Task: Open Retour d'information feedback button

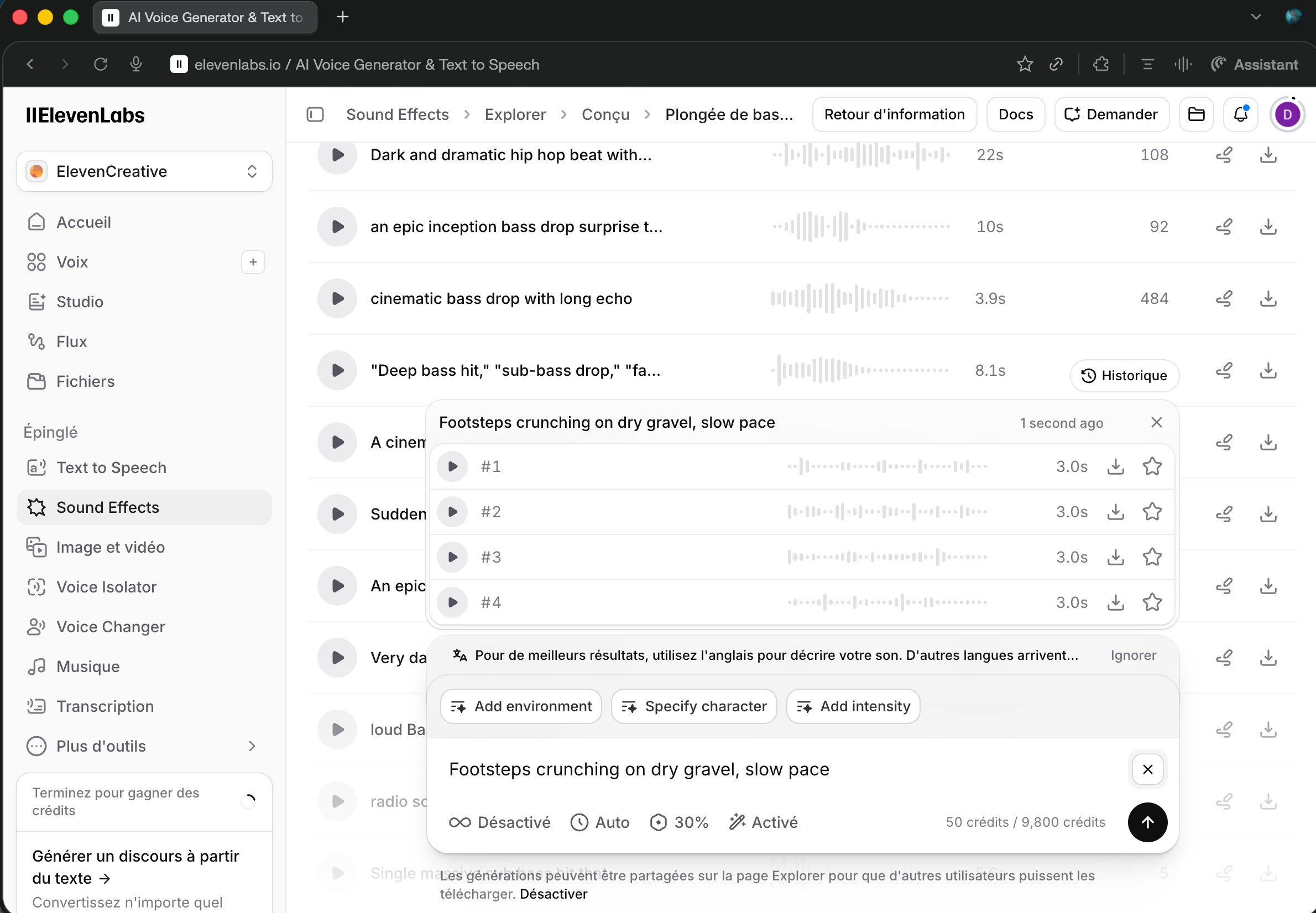Action: [894, 114]
